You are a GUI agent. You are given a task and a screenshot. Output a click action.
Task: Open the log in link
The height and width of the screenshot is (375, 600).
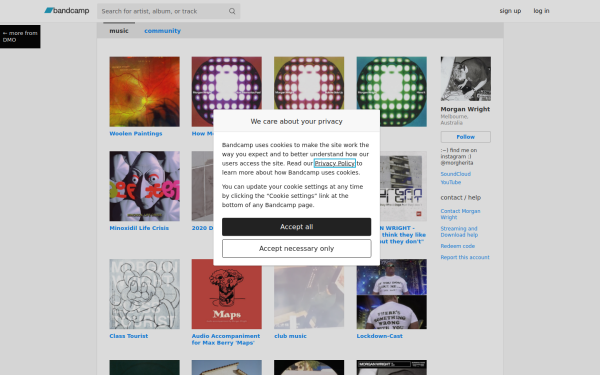(541, 11)
